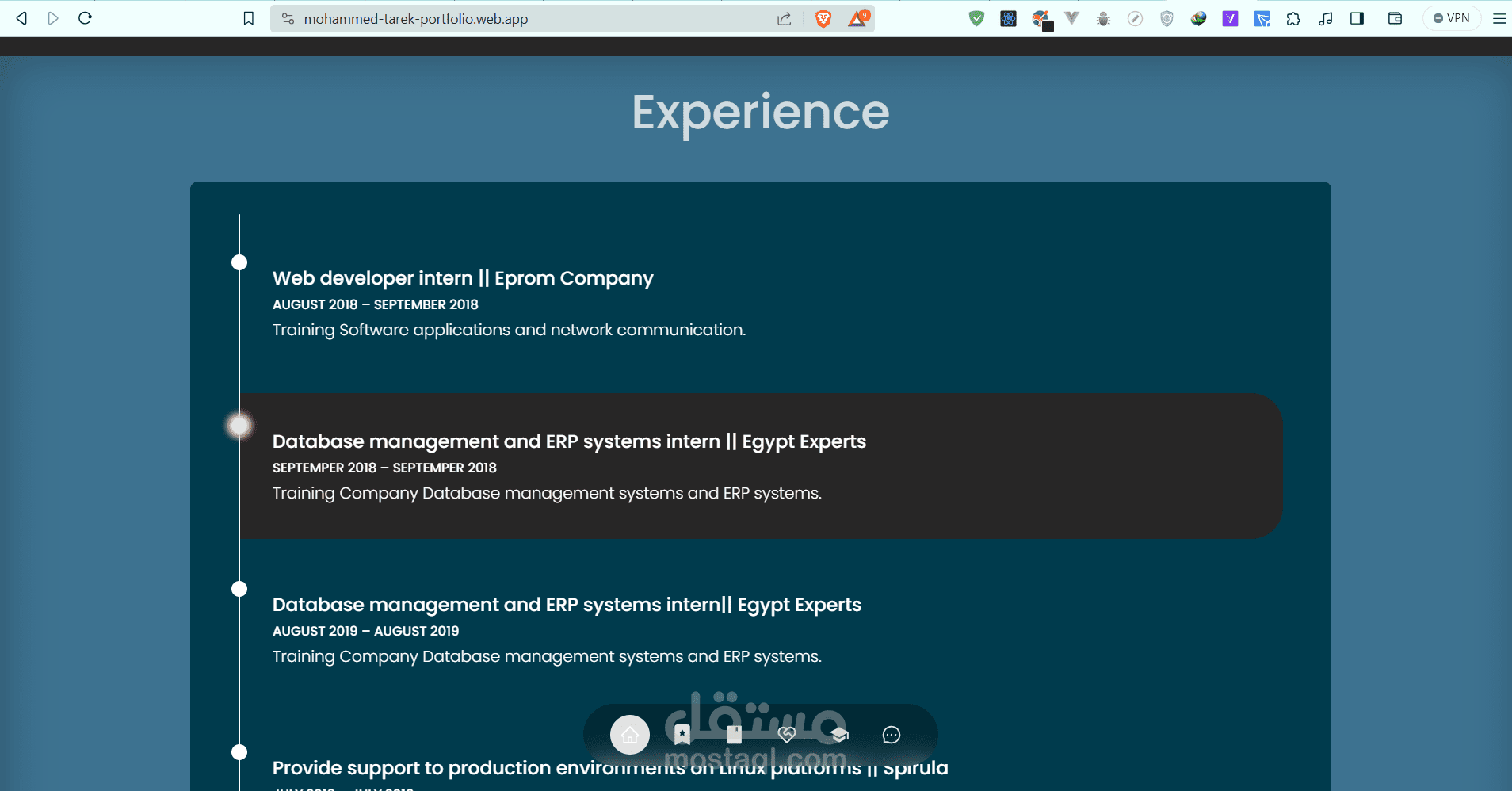Open the Brave Wallet icon
The width and height of the screenshot is (1512, 791).
pyautogui.click(x=1396, y=18)
